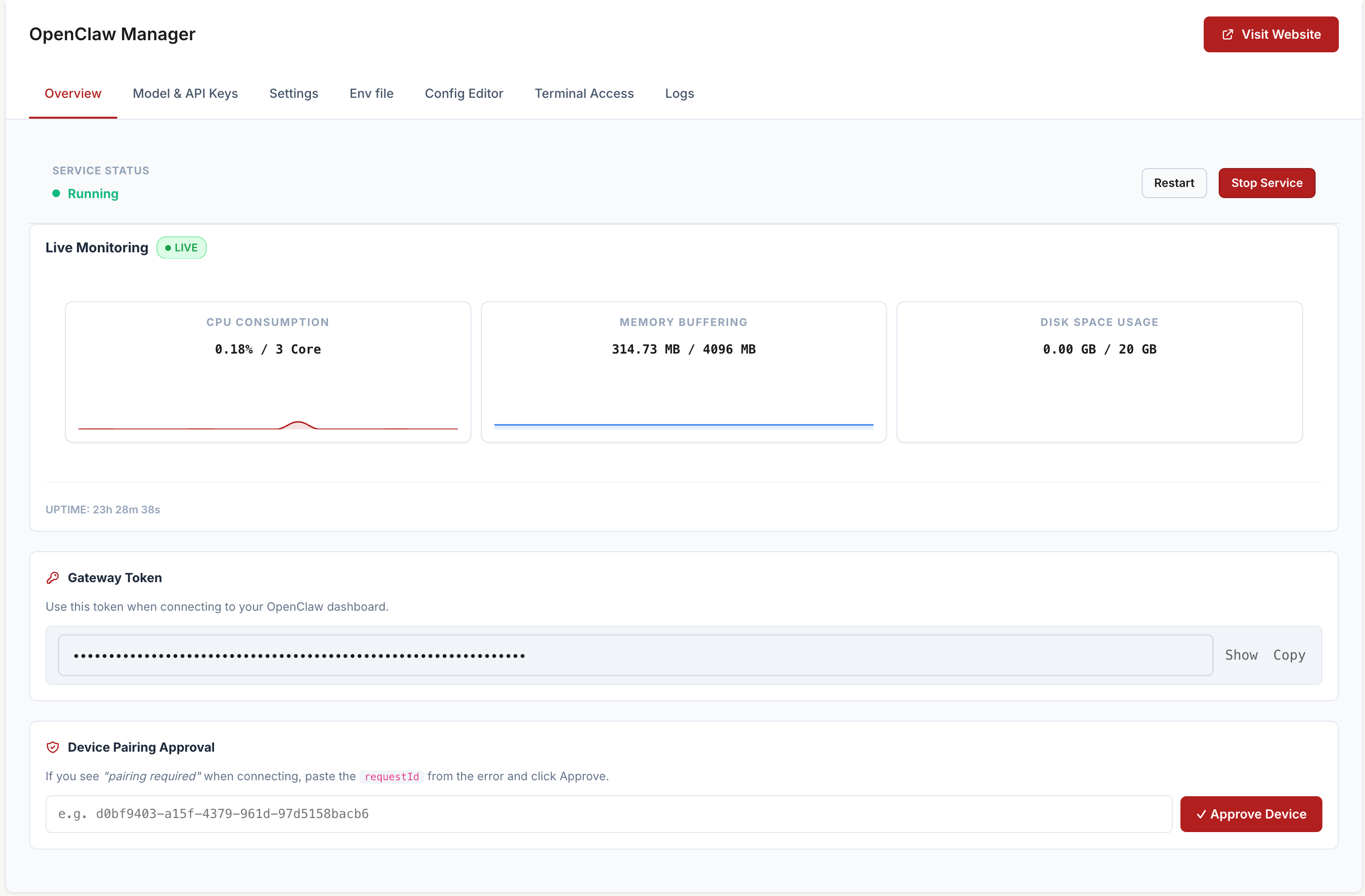Click the "0.18% / 3 Core" value
The image size is (1365, 896).
click(x=268, y=349)
